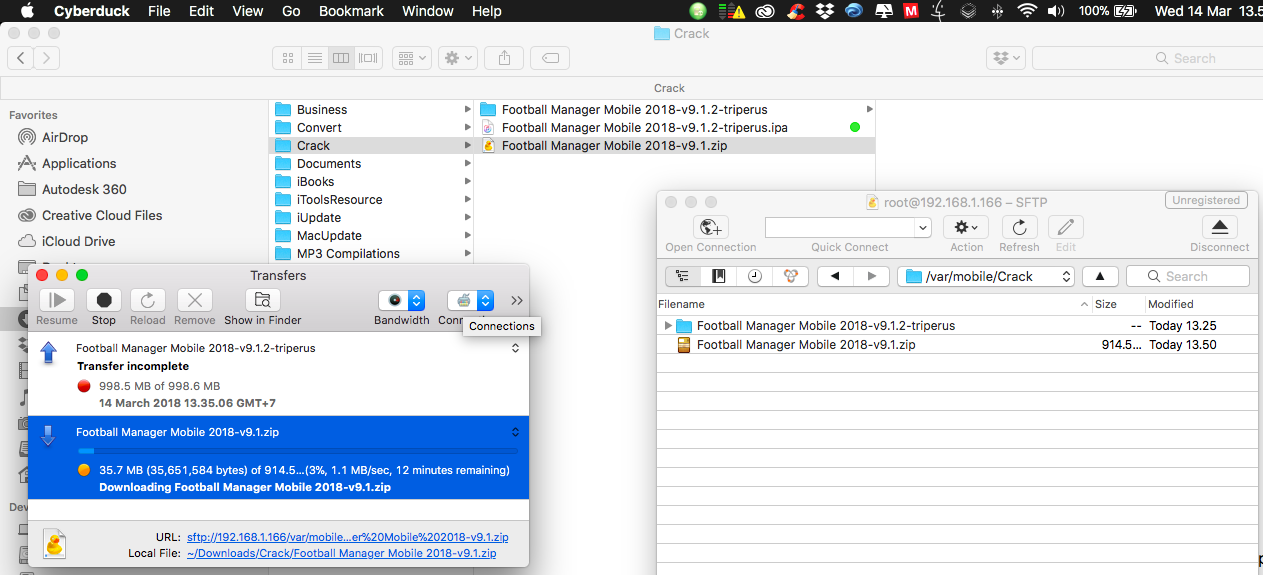
Task: Click the Open Connection globe icon
Action: click(x=710, y=227)
